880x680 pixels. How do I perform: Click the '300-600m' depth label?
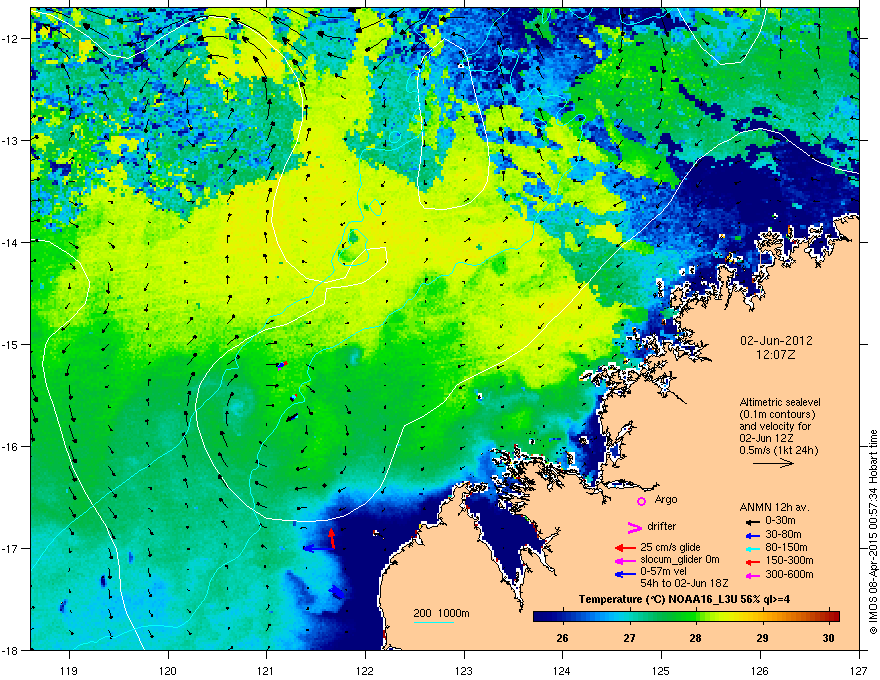pos(789,574)
